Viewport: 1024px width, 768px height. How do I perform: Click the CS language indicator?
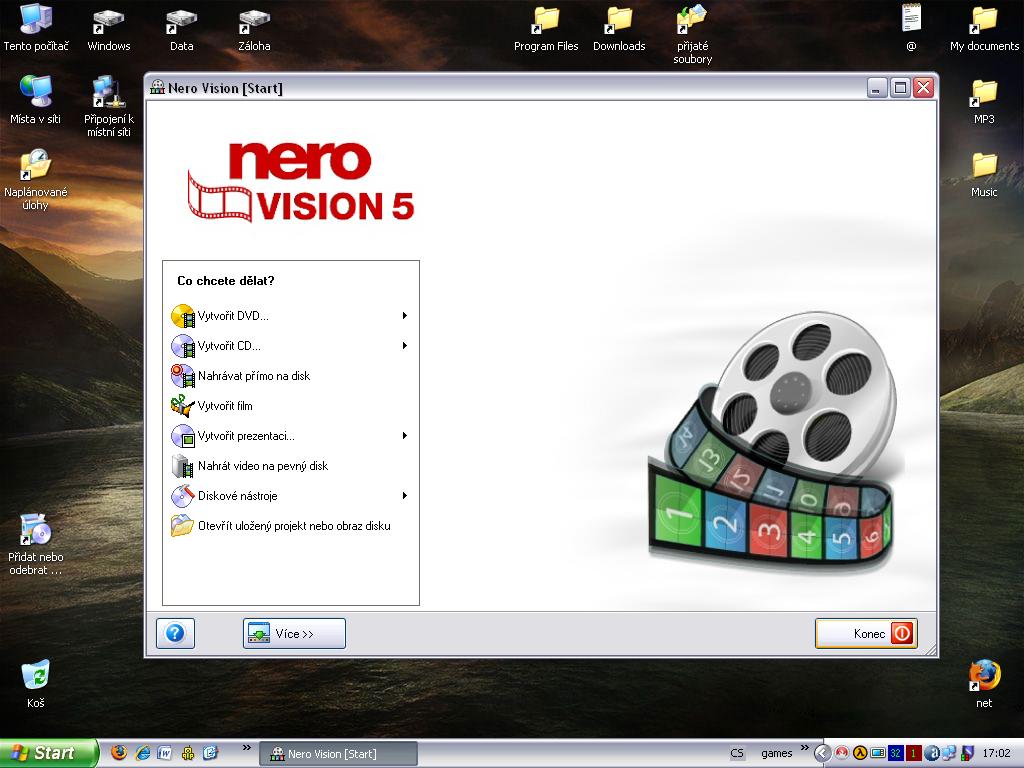pyautogui.click(x=737, y=753)
